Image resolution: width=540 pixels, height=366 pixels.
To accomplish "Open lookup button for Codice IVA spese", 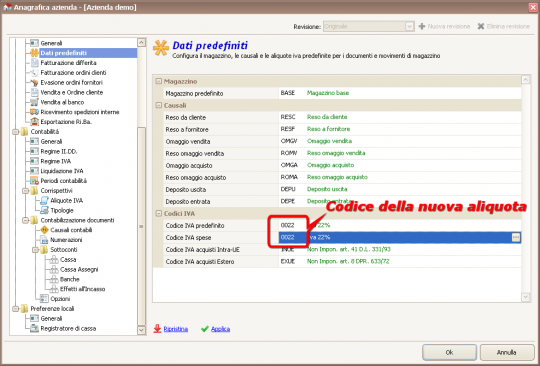I will point(516,237).
